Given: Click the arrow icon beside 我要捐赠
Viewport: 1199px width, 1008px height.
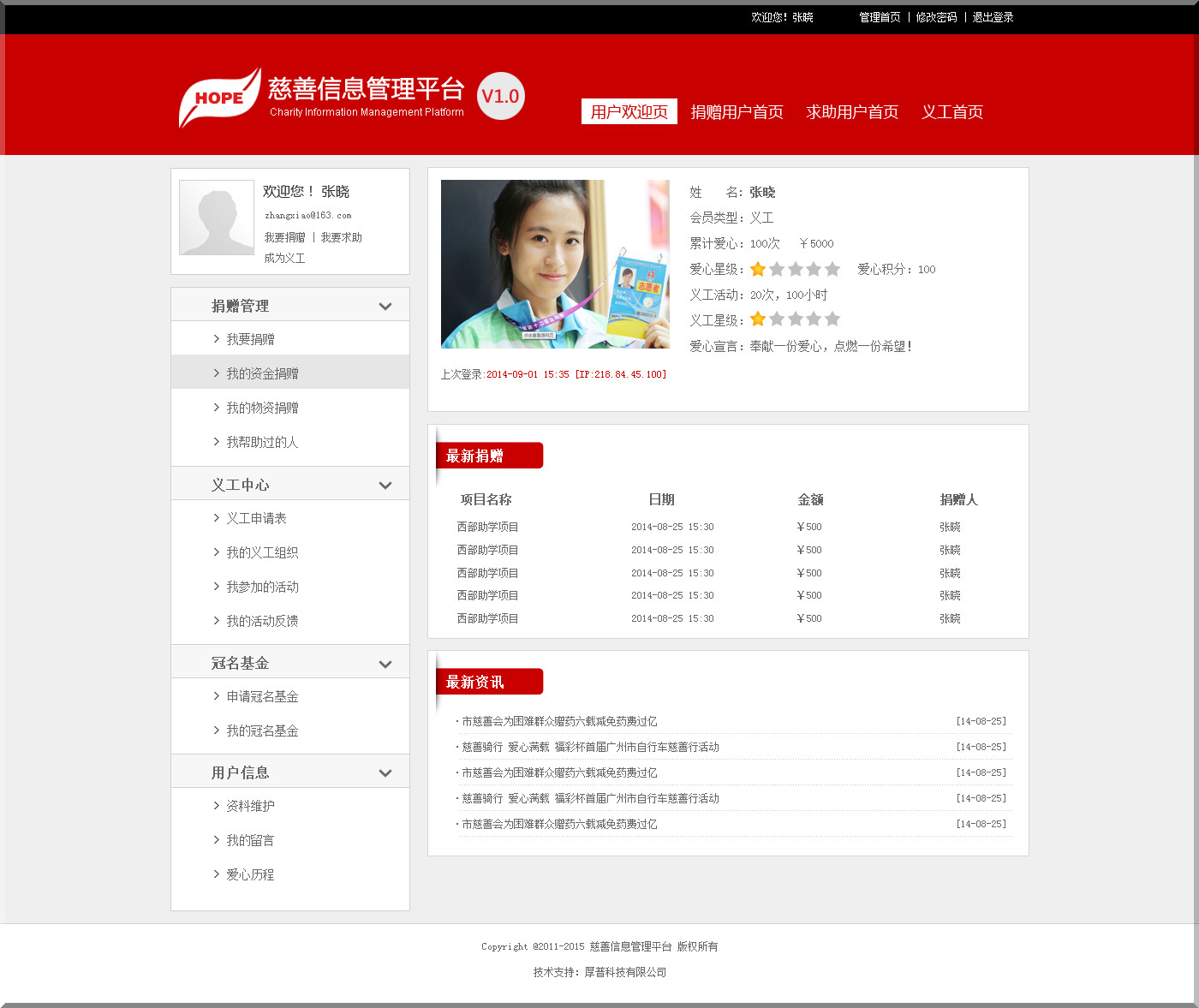Looking at the screenshot, I should click(x=217, y=339).
